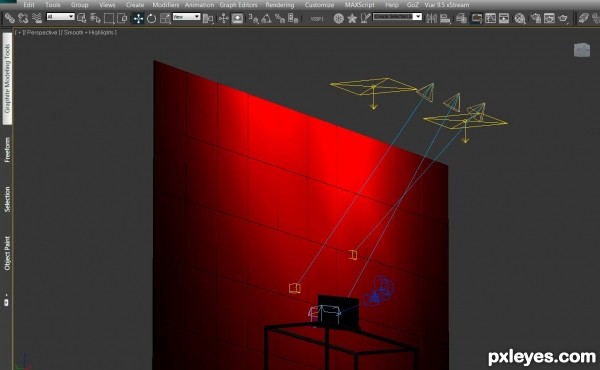Switch to the Selection vertical tab
The width and height of the screenshot is (600, 370).
click(x=7, y=199)
